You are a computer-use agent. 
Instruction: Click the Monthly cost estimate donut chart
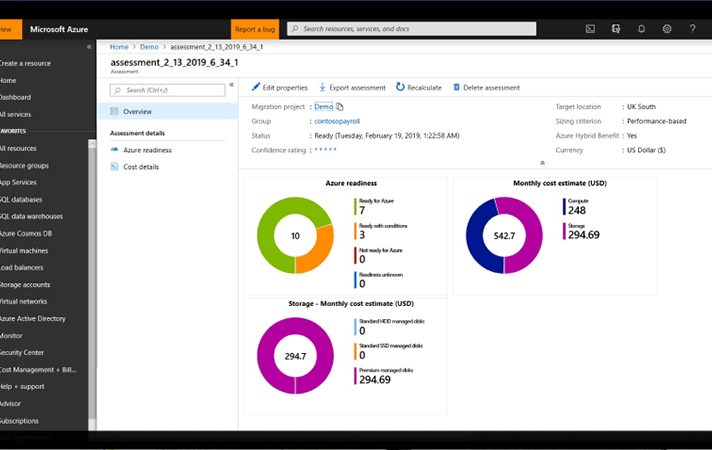[504, 235]
